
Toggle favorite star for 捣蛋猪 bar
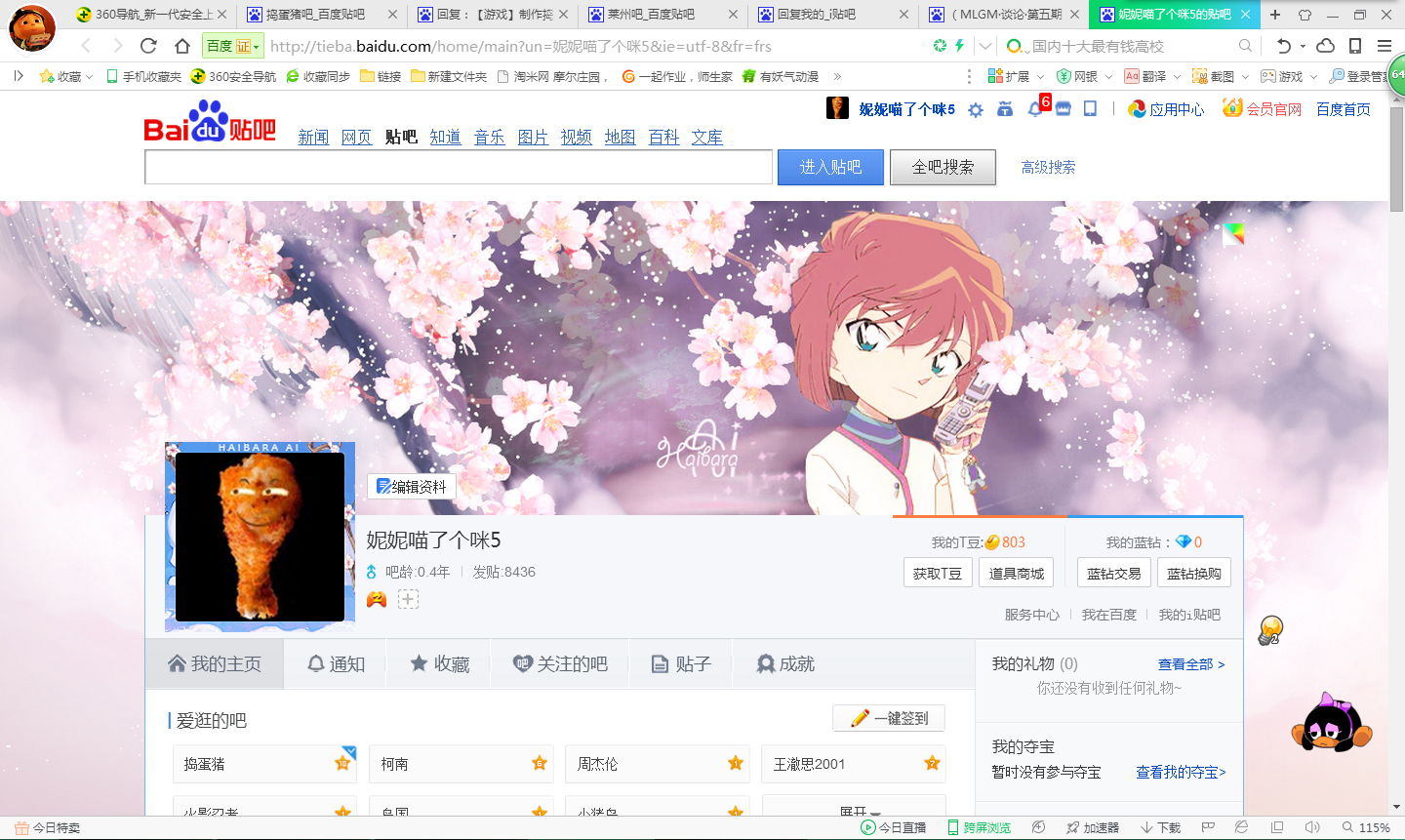click(x=342, y=763)
